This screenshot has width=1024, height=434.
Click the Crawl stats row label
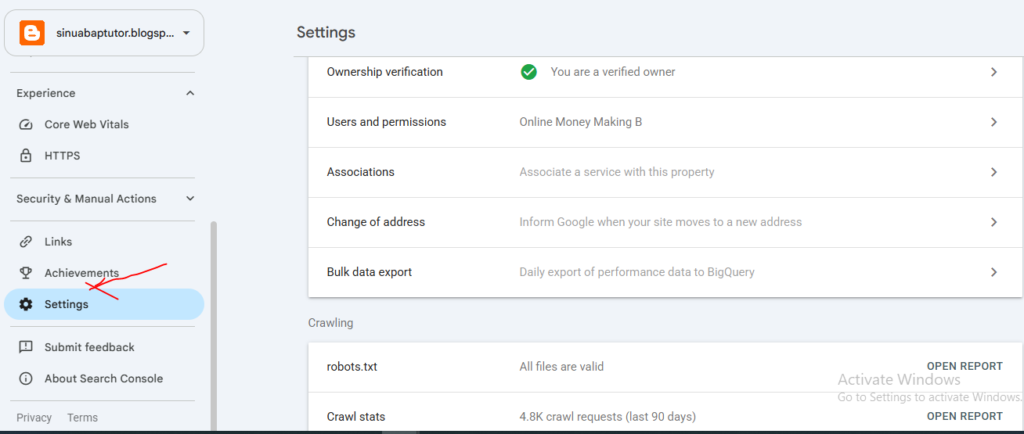click(356, 416)
